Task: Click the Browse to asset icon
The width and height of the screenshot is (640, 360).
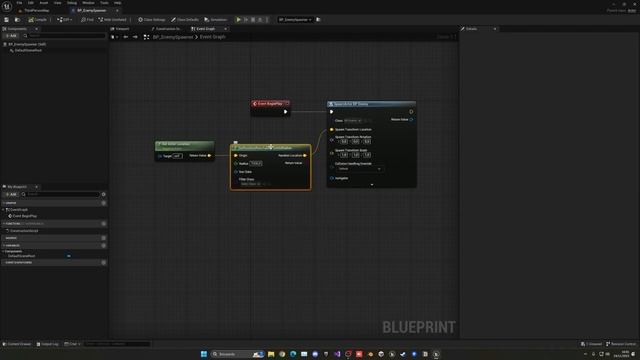Action: click(x=17, y=20)
